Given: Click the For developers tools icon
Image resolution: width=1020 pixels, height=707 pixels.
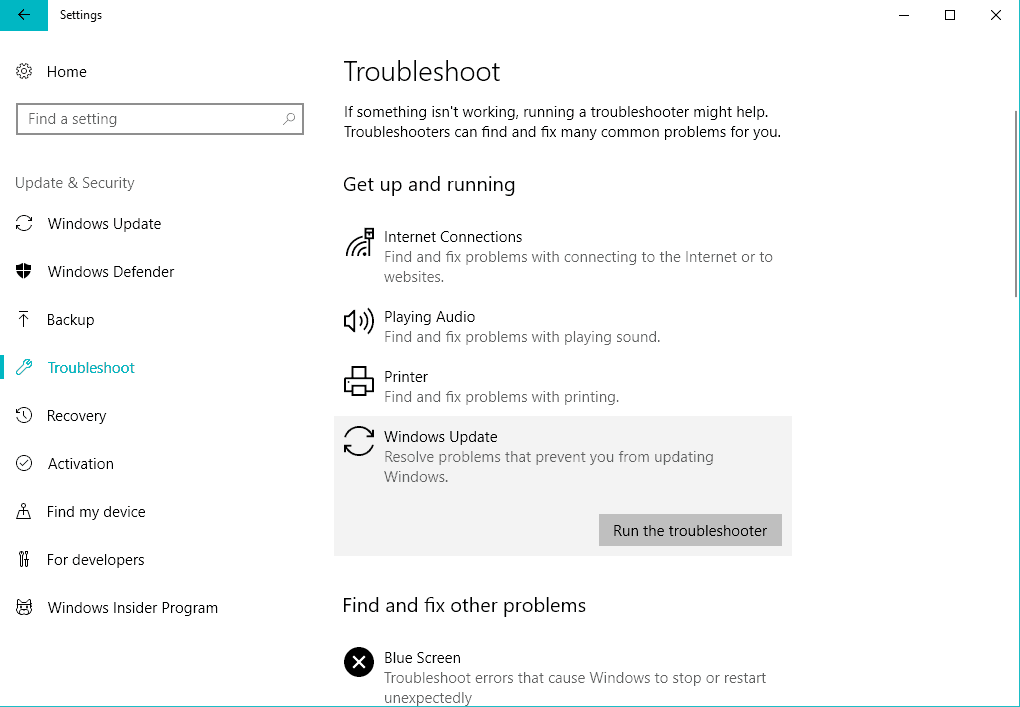Looking at the screenshot, I should tap(24, 560).
